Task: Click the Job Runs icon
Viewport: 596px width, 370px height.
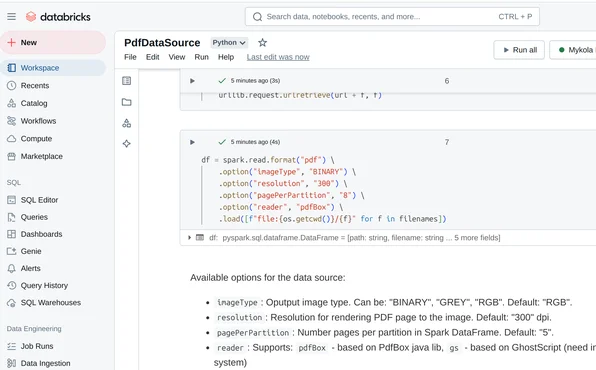Action: point(12,346)
